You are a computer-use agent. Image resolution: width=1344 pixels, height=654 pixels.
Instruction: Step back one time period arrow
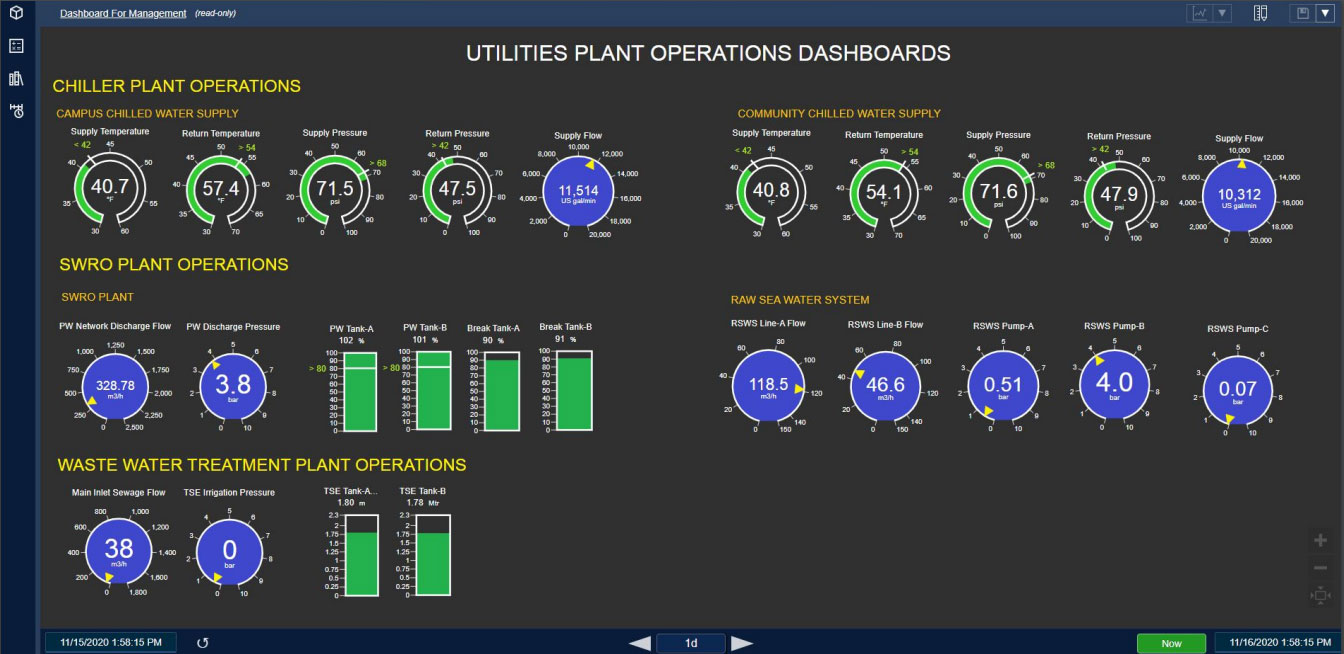[x=640, y=643]
